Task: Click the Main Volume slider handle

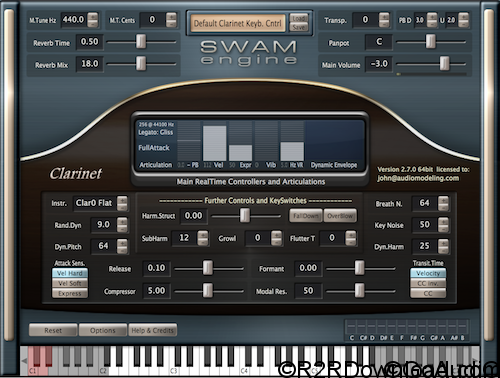Action: pyautogui.click(x=444, y=63)
